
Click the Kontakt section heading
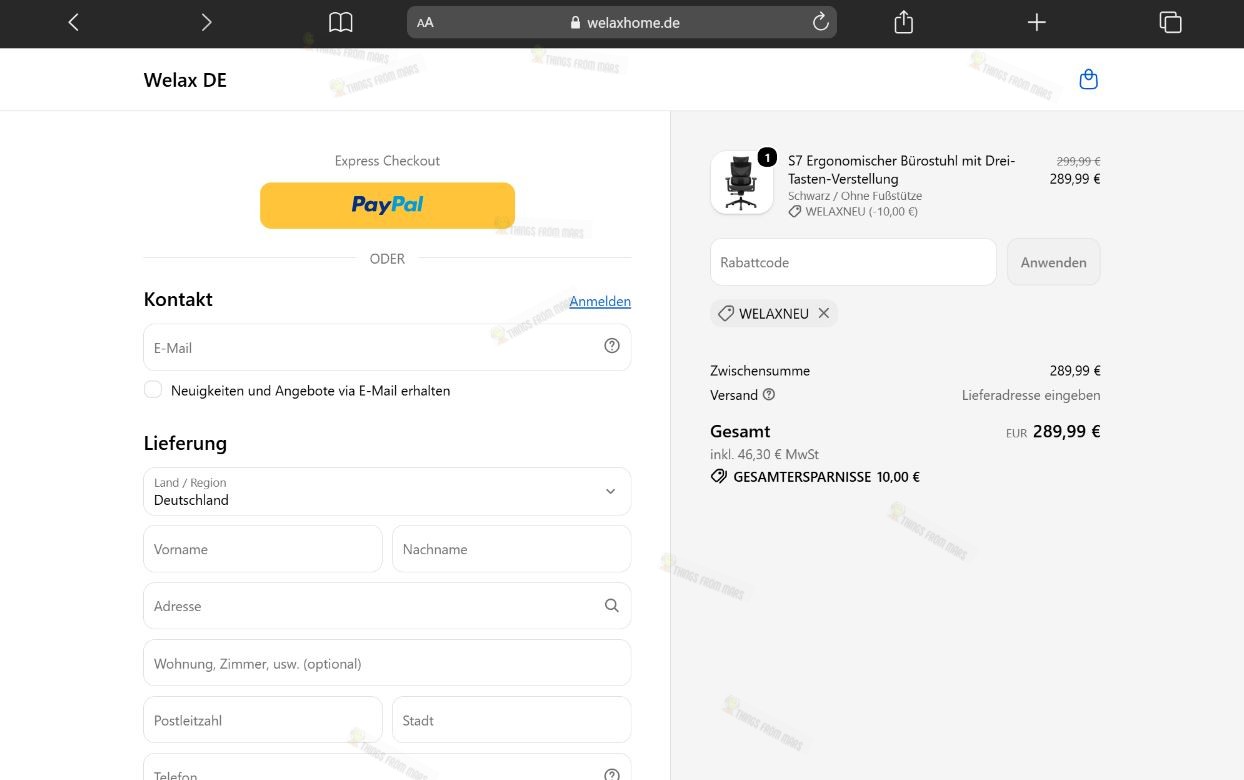(178, 299)
